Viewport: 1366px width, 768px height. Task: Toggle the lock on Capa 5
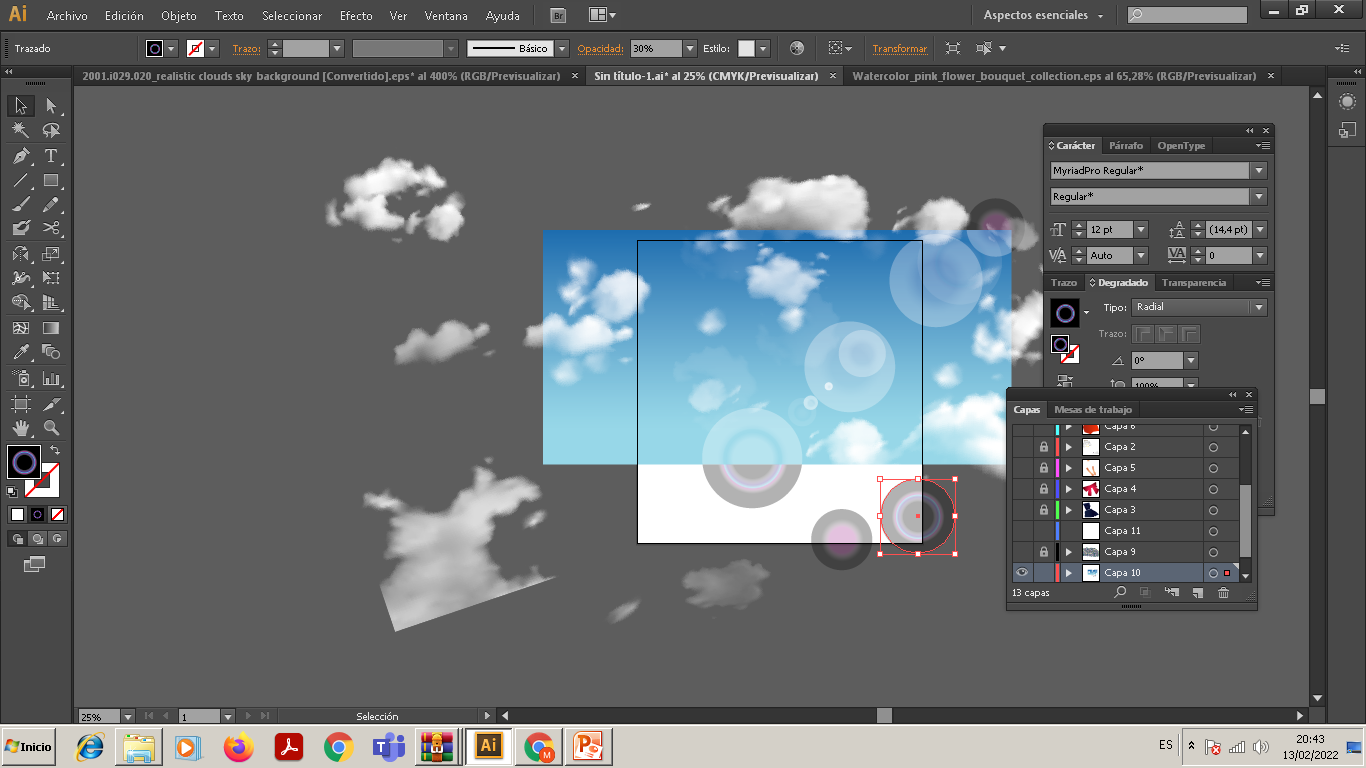(x=1044, y=468)
